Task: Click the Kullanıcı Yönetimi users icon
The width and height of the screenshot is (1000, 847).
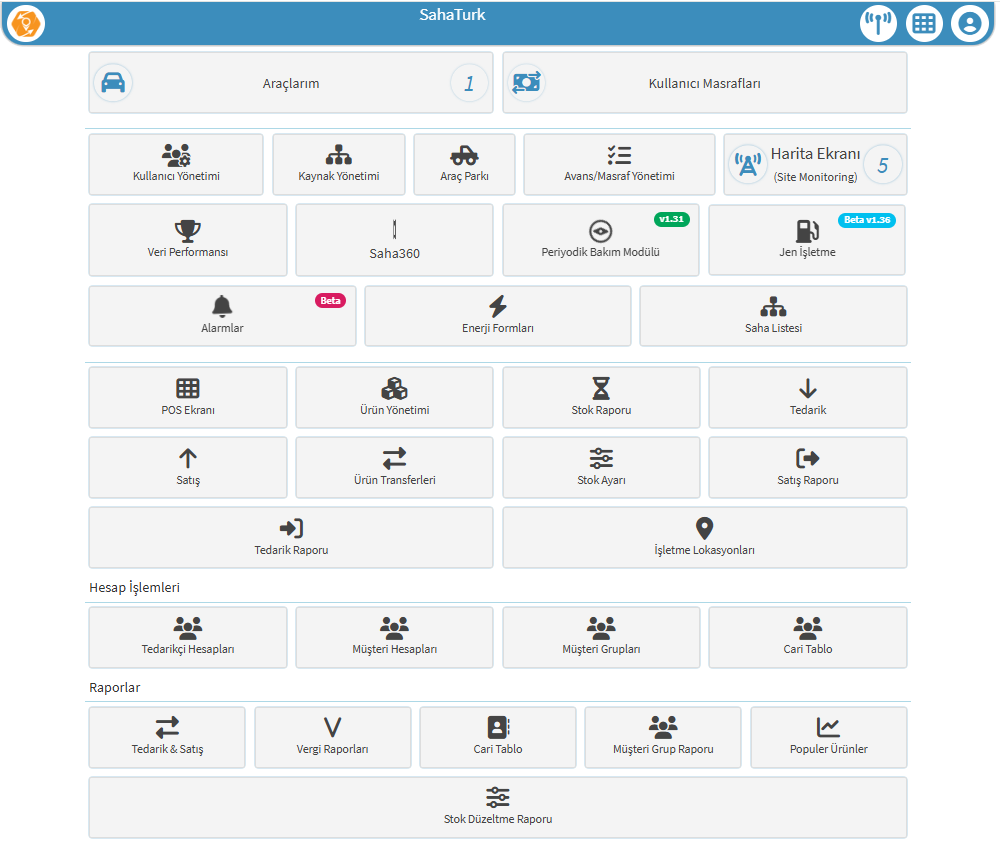Action: coord(176,155)
